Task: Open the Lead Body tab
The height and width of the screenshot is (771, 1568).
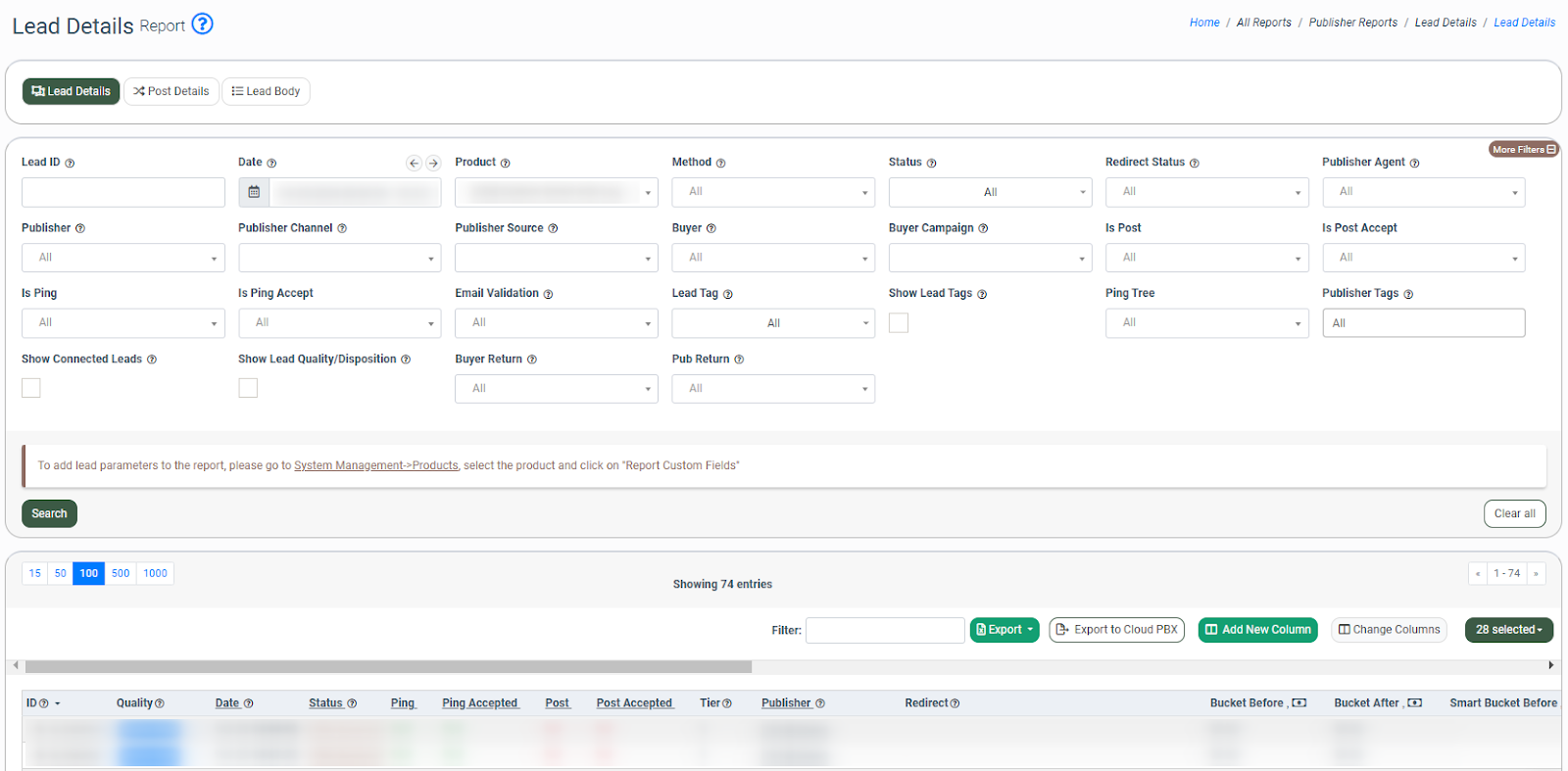Action: tap(266, 91)
